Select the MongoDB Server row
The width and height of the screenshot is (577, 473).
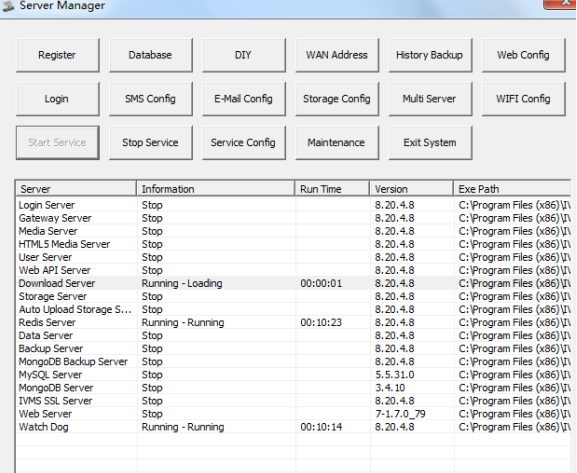(x=294, y=388)
